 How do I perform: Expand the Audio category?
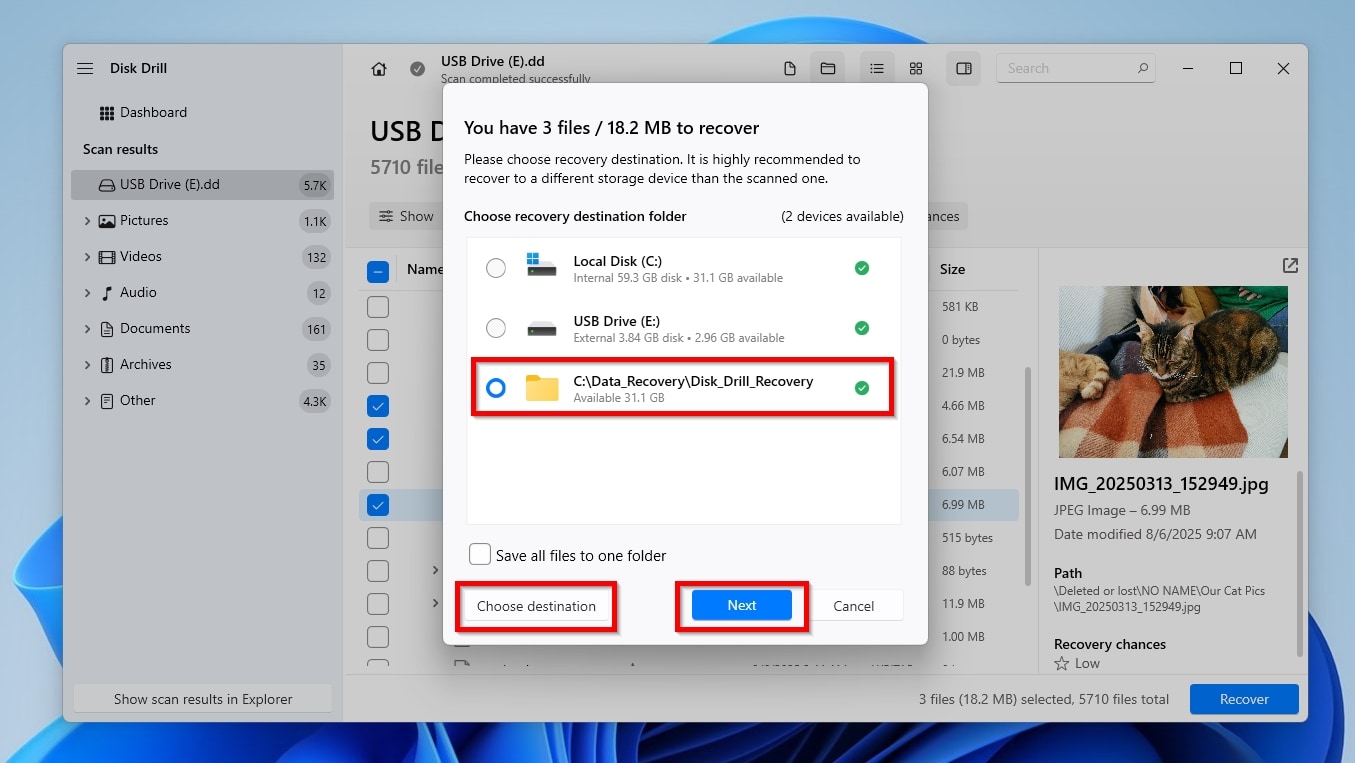coord(87,293)
